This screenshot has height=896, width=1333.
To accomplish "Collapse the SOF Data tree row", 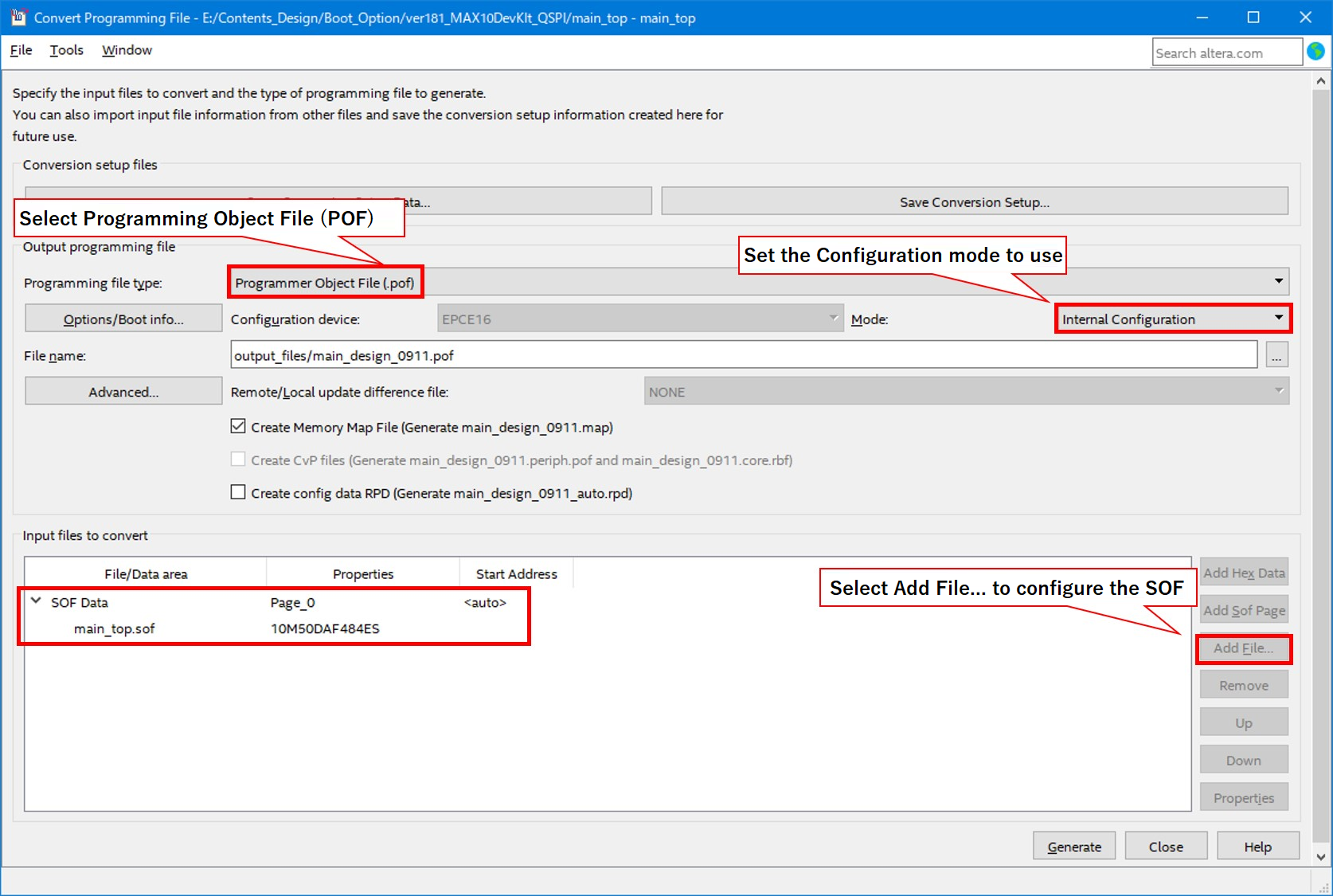I will [36, 601].
